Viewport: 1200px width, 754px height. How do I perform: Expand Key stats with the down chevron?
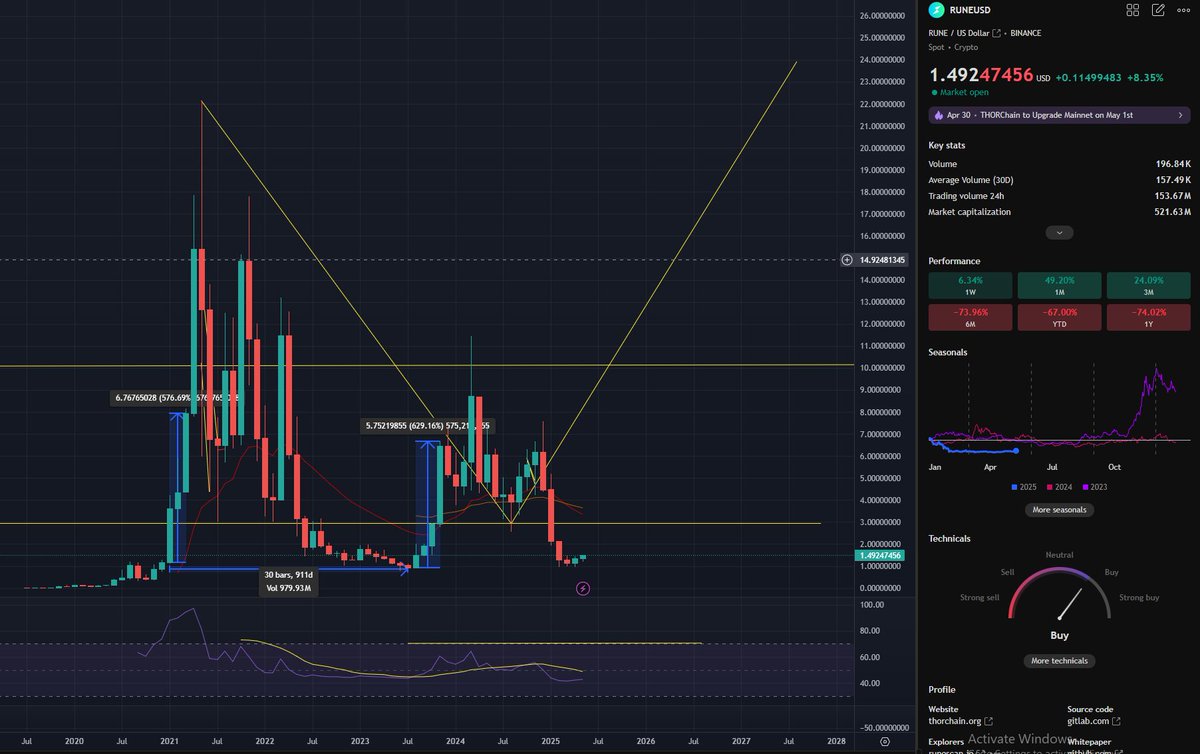coord(1059,232)
